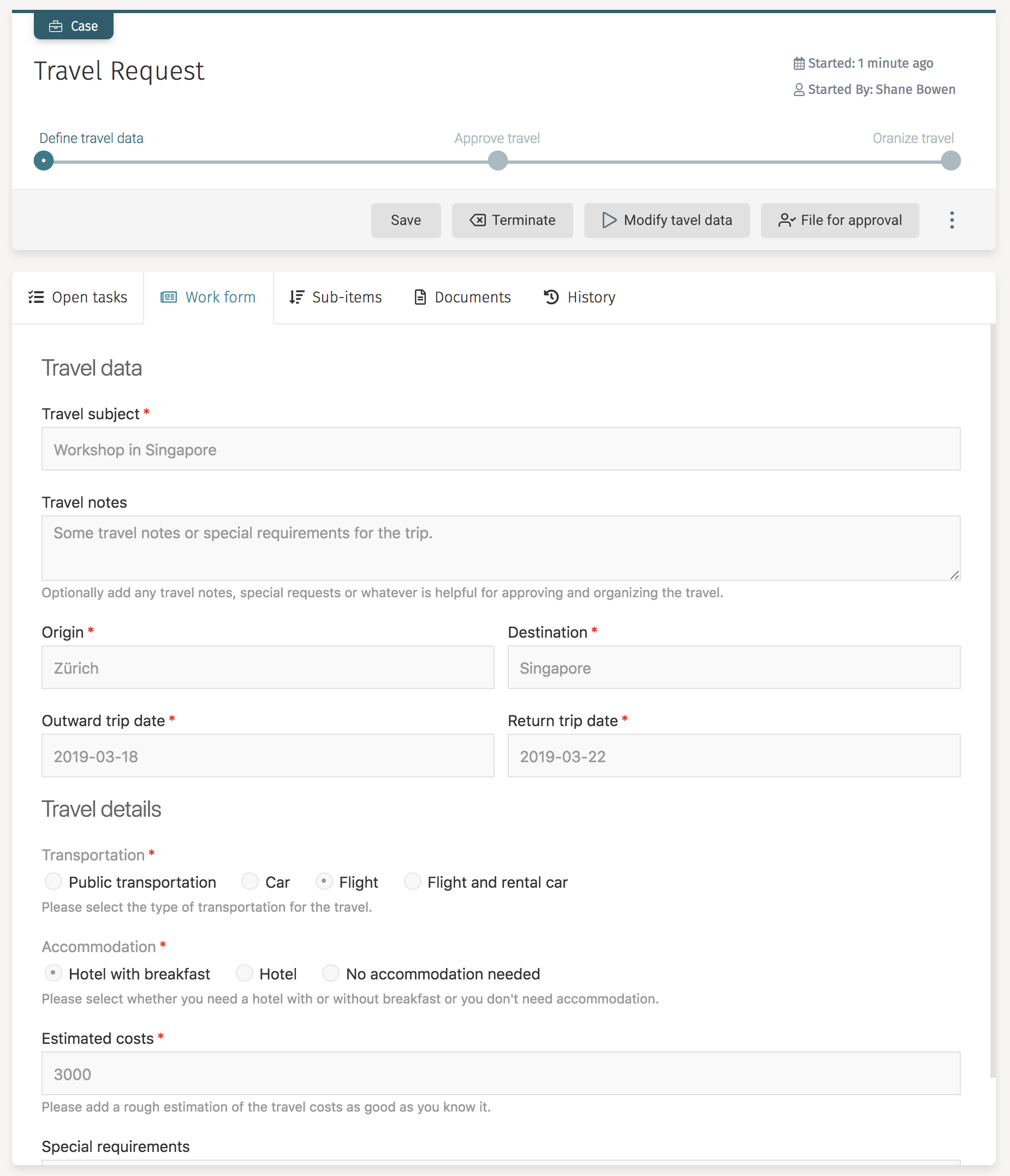Click the Oranize travel step marker
Screen dimensions: 1010x1176
pos(950,161)
